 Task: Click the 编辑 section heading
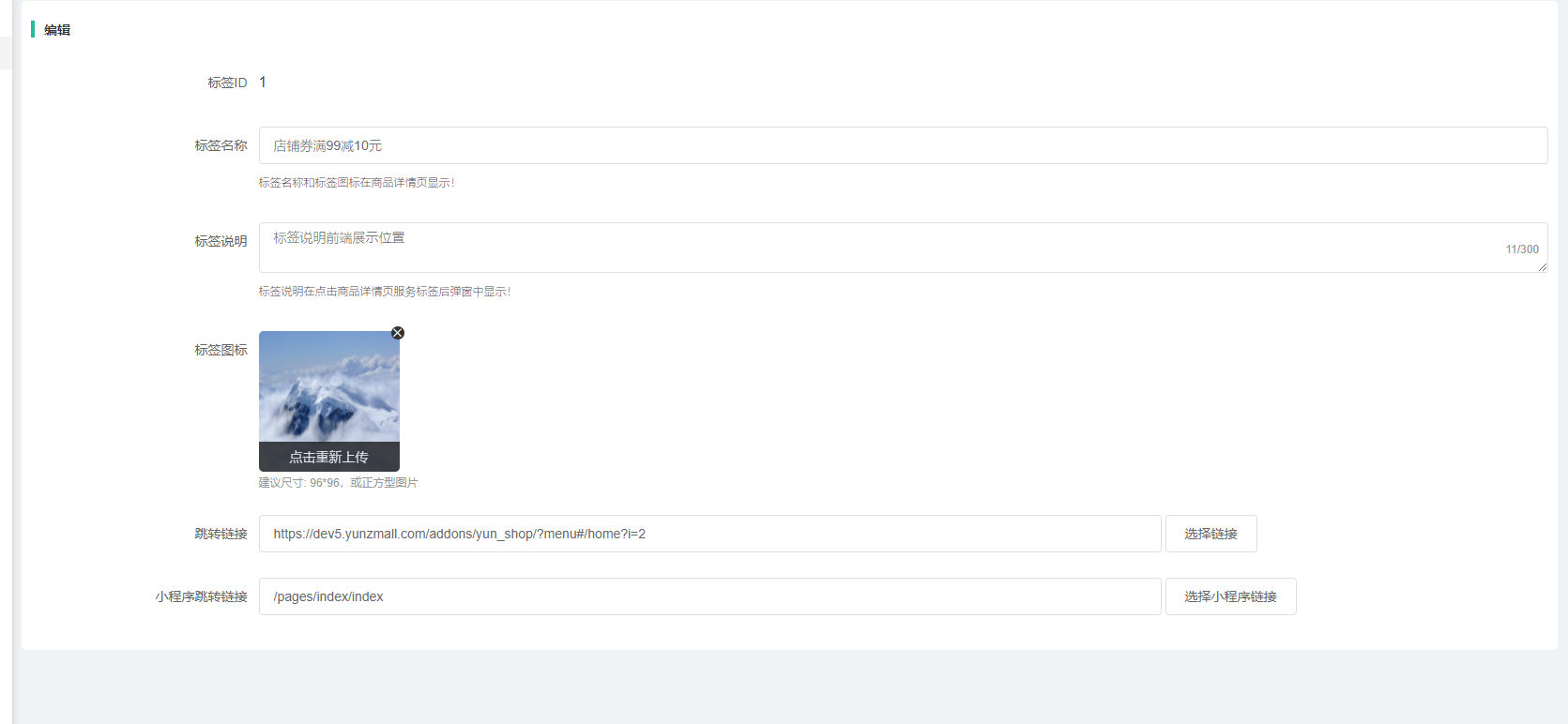click(x=57, y=30)
